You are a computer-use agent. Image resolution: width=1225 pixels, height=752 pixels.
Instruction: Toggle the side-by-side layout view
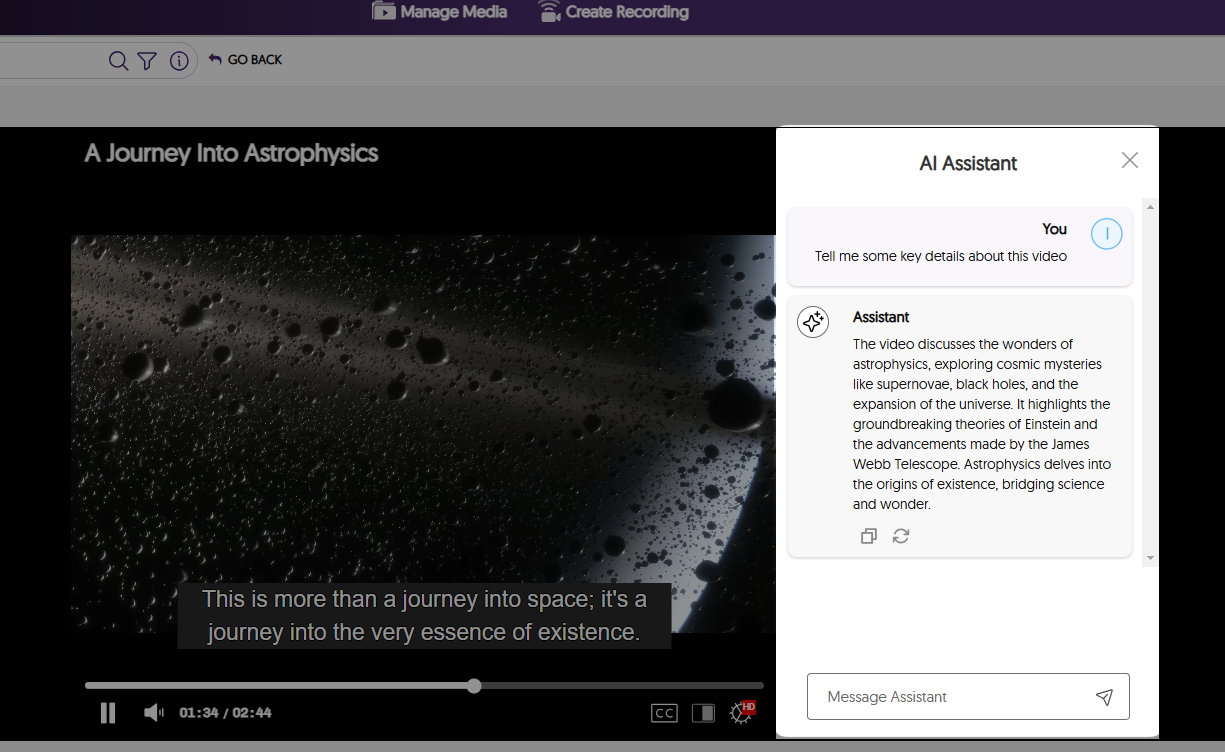[703, 713]
